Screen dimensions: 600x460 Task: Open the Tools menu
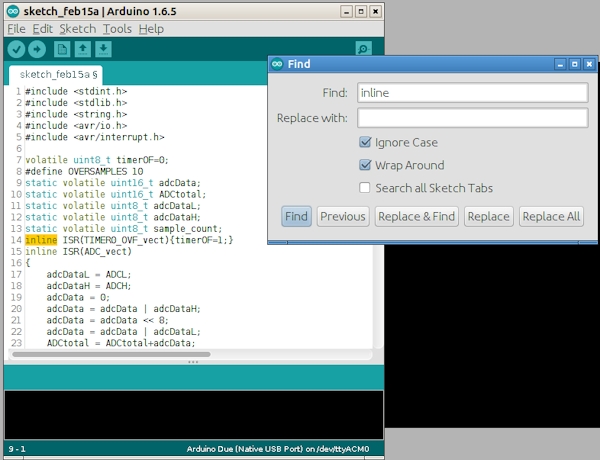pos(117,29)
